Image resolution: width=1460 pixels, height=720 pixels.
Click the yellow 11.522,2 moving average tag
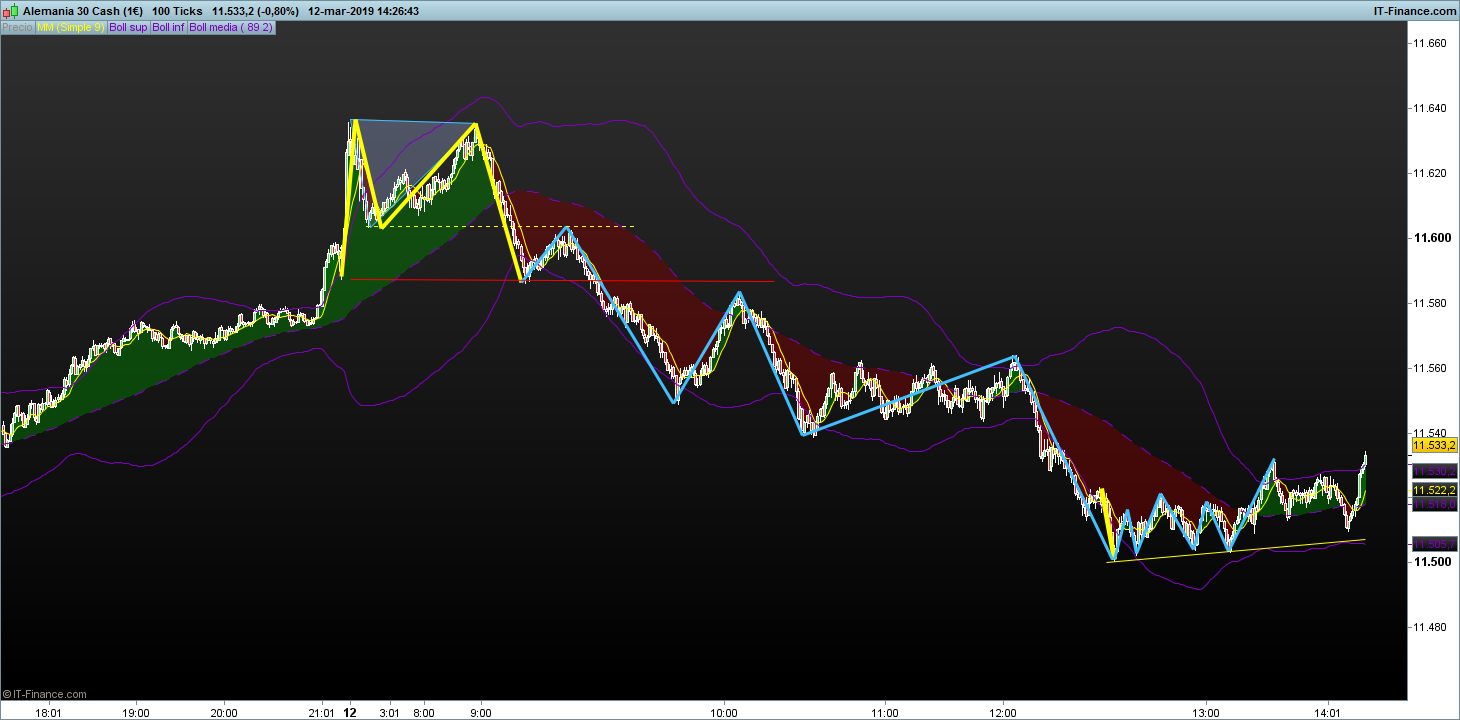point(1434,490)
